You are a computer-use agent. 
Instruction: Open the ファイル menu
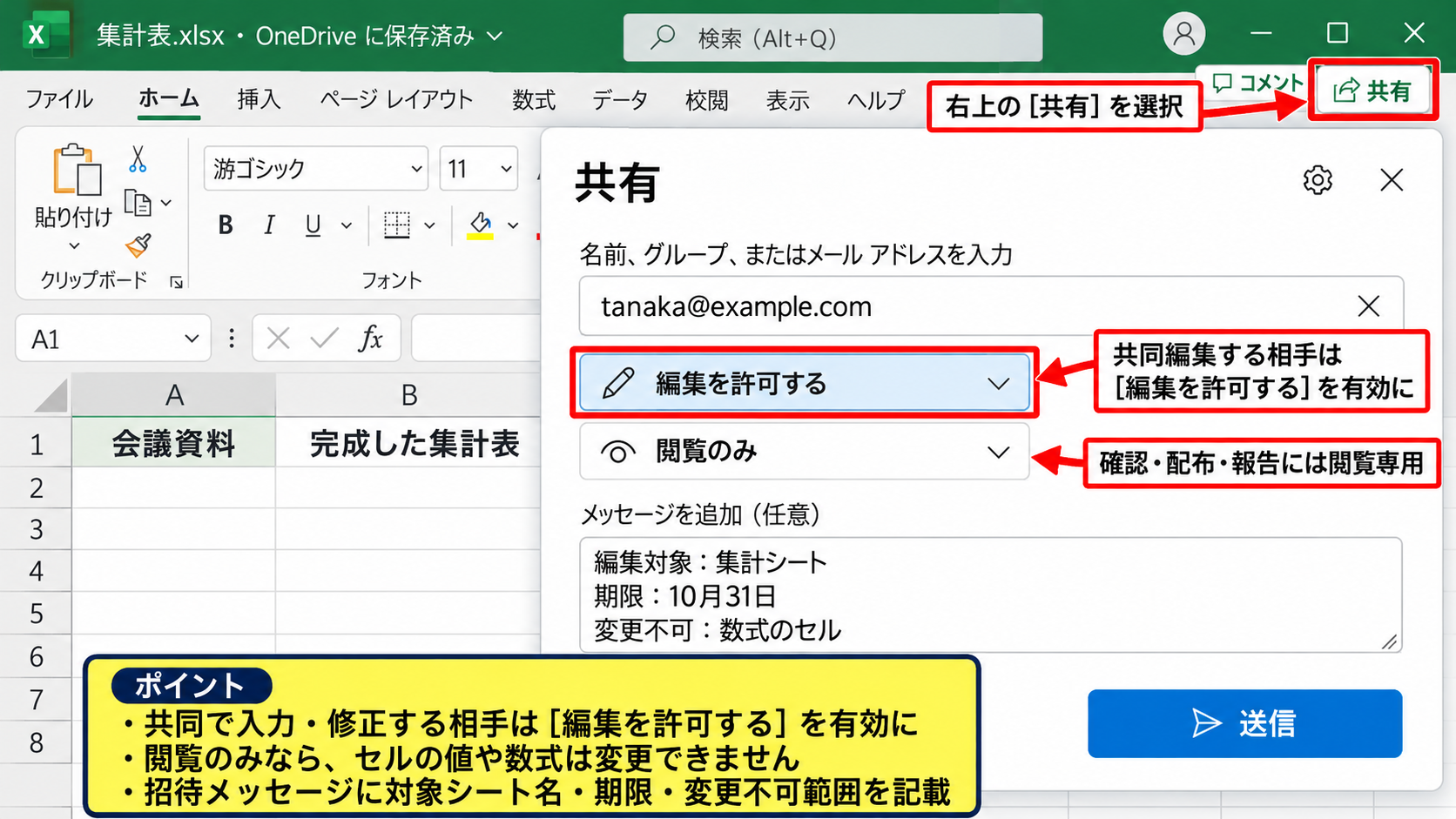point(59,100)
